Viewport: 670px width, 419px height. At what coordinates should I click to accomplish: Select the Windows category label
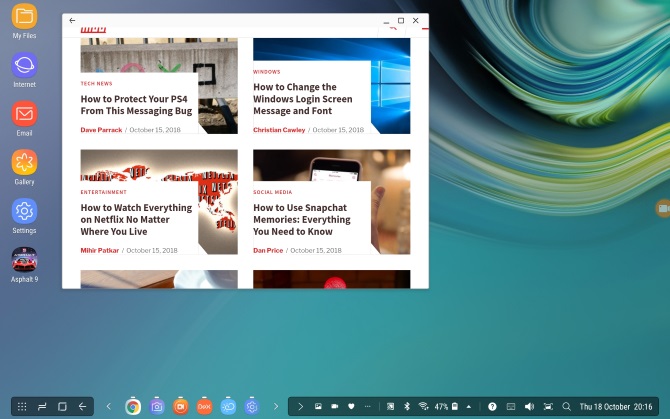tap(267, 72)
